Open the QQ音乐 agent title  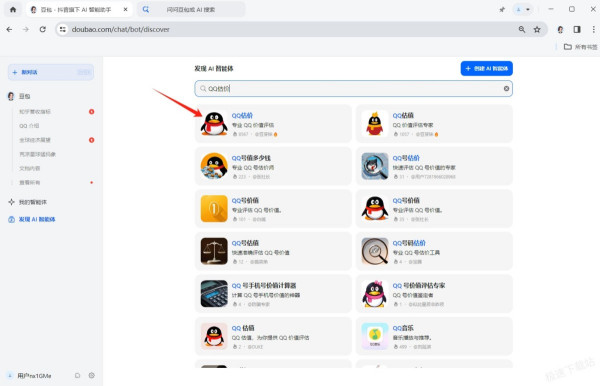(403, 328)
